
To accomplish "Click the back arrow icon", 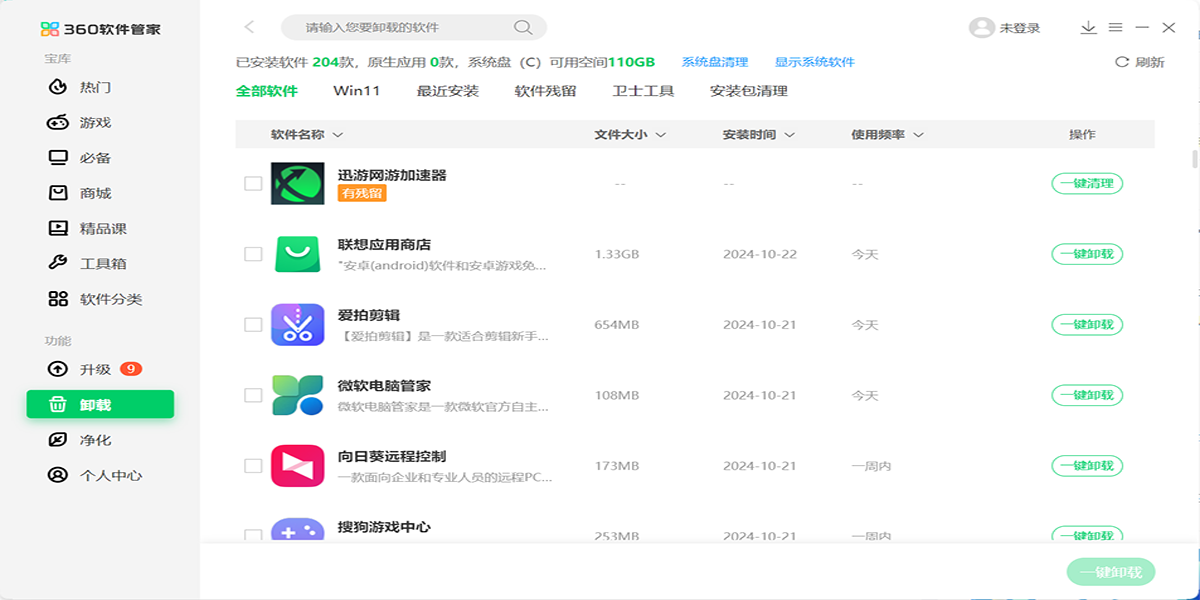I will tap(249, 27).
